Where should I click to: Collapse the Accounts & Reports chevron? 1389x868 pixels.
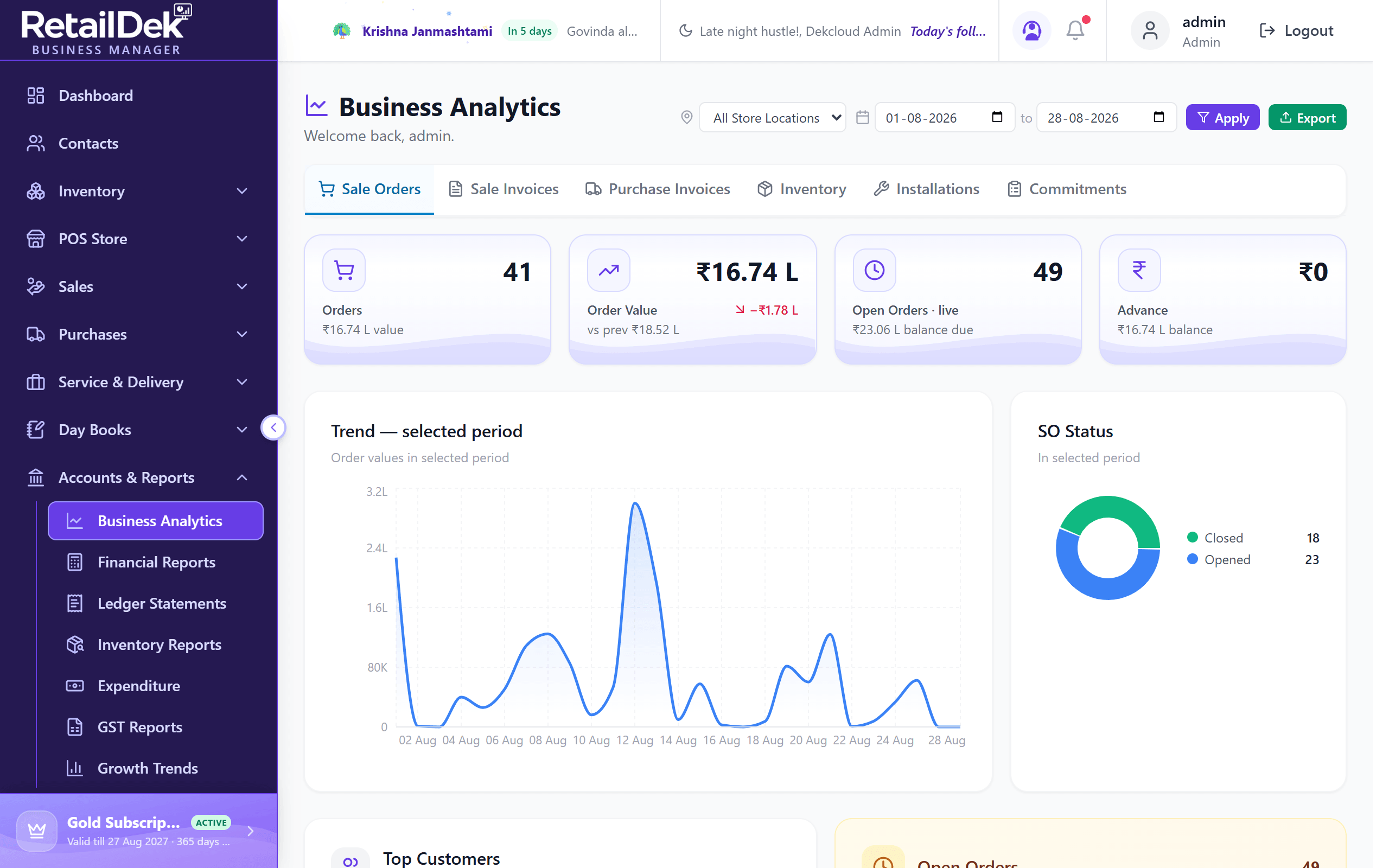242,477
